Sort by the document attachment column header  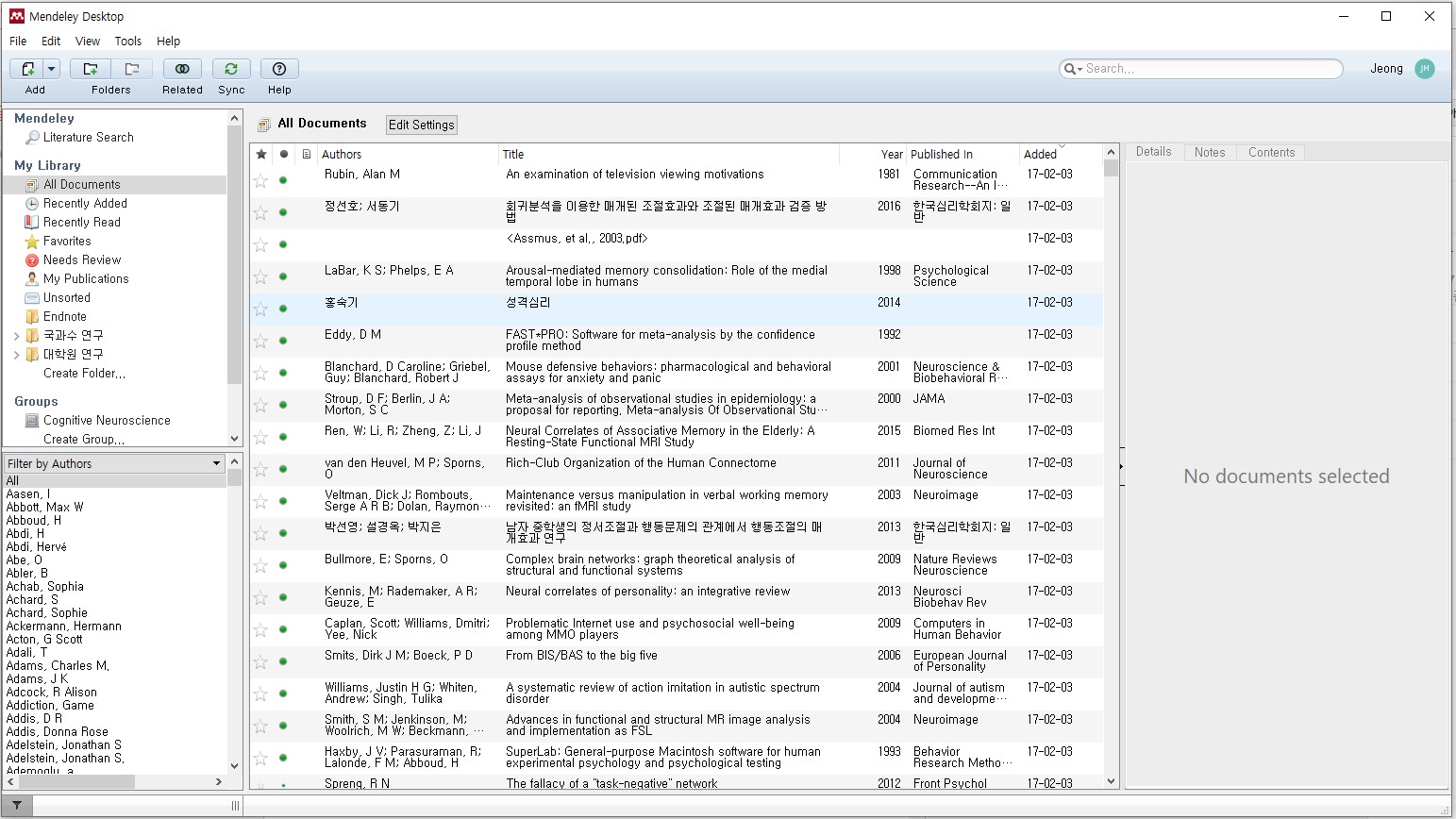[307, 154]
